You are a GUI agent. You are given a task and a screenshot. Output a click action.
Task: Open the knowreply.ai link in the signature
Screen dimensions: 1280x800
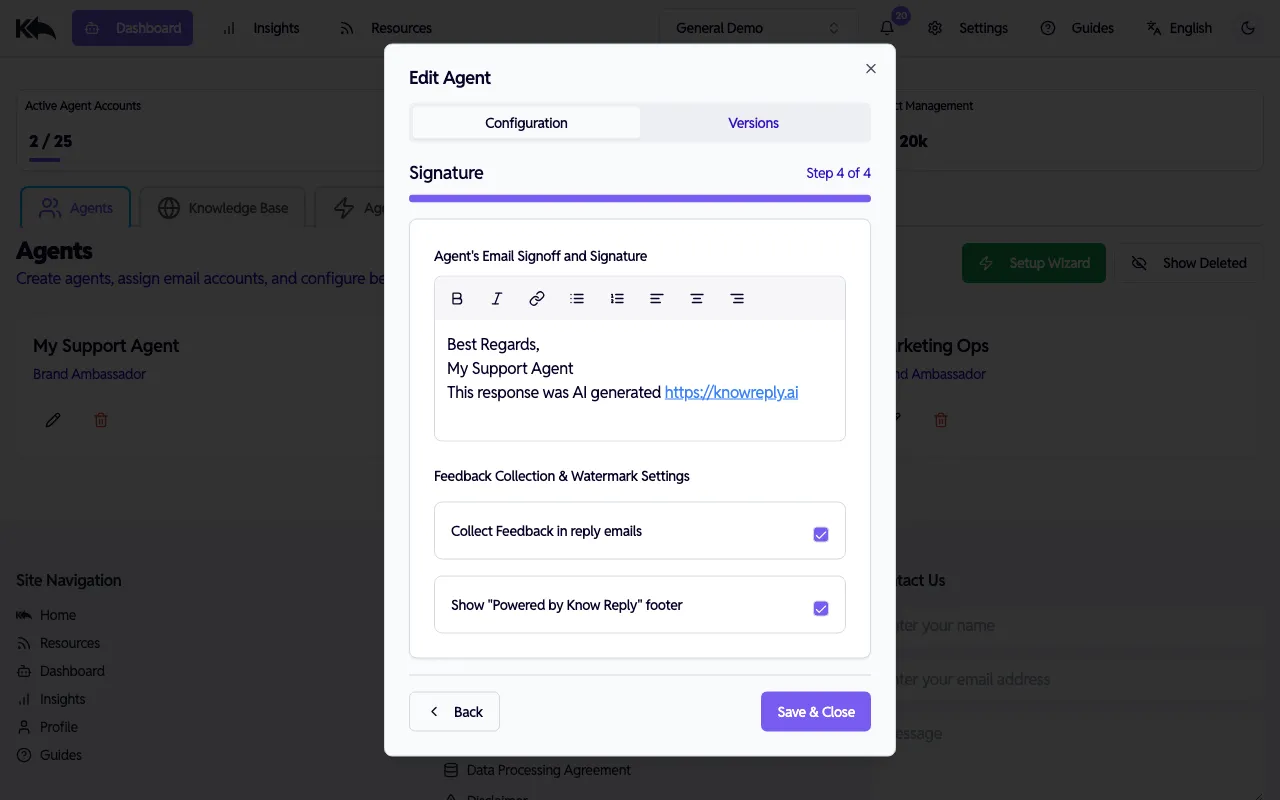tap(731, 392)
